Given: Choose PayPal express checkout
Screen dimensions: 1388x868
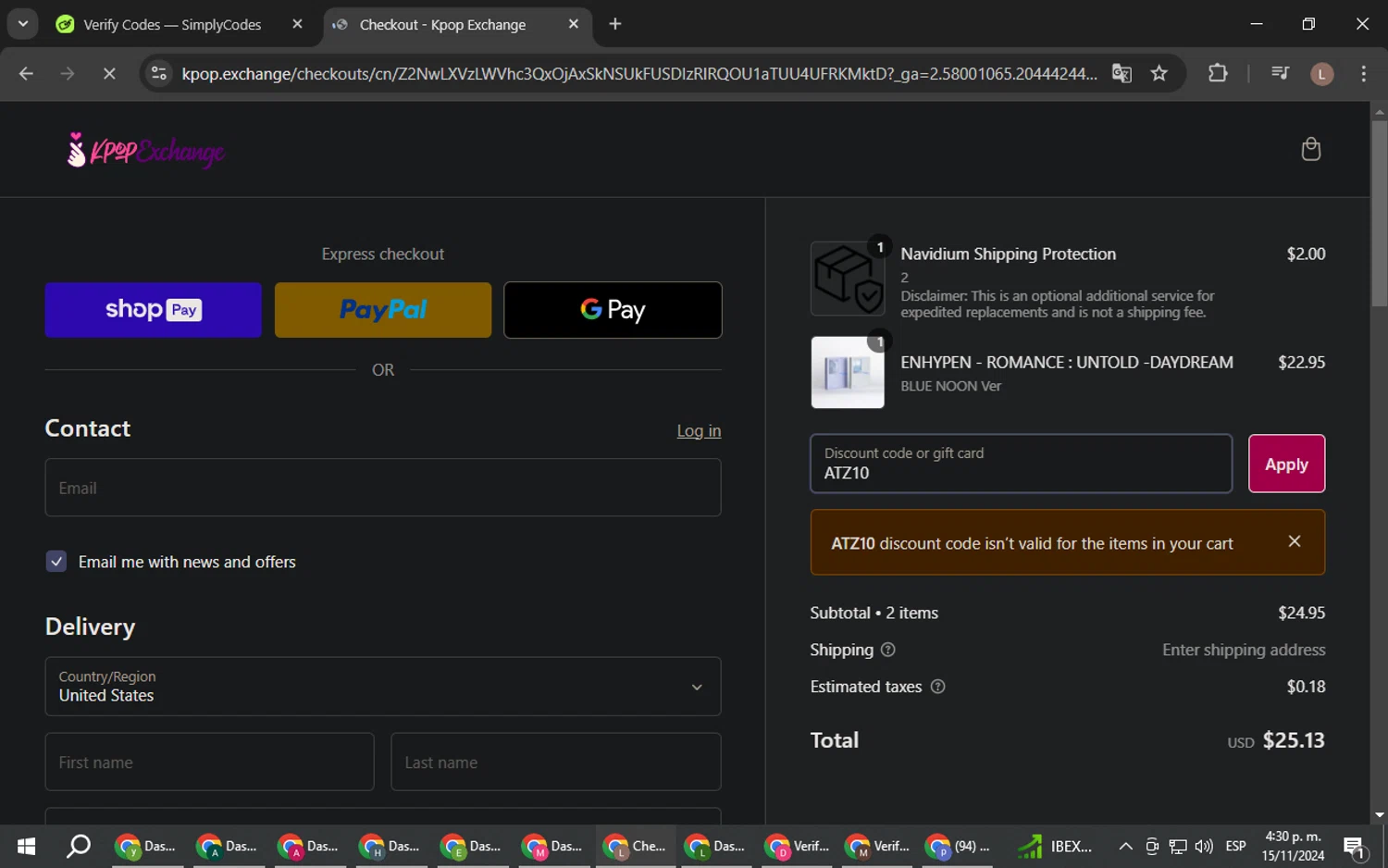Looking at the screenshot, I should click(x=383, y=310).
